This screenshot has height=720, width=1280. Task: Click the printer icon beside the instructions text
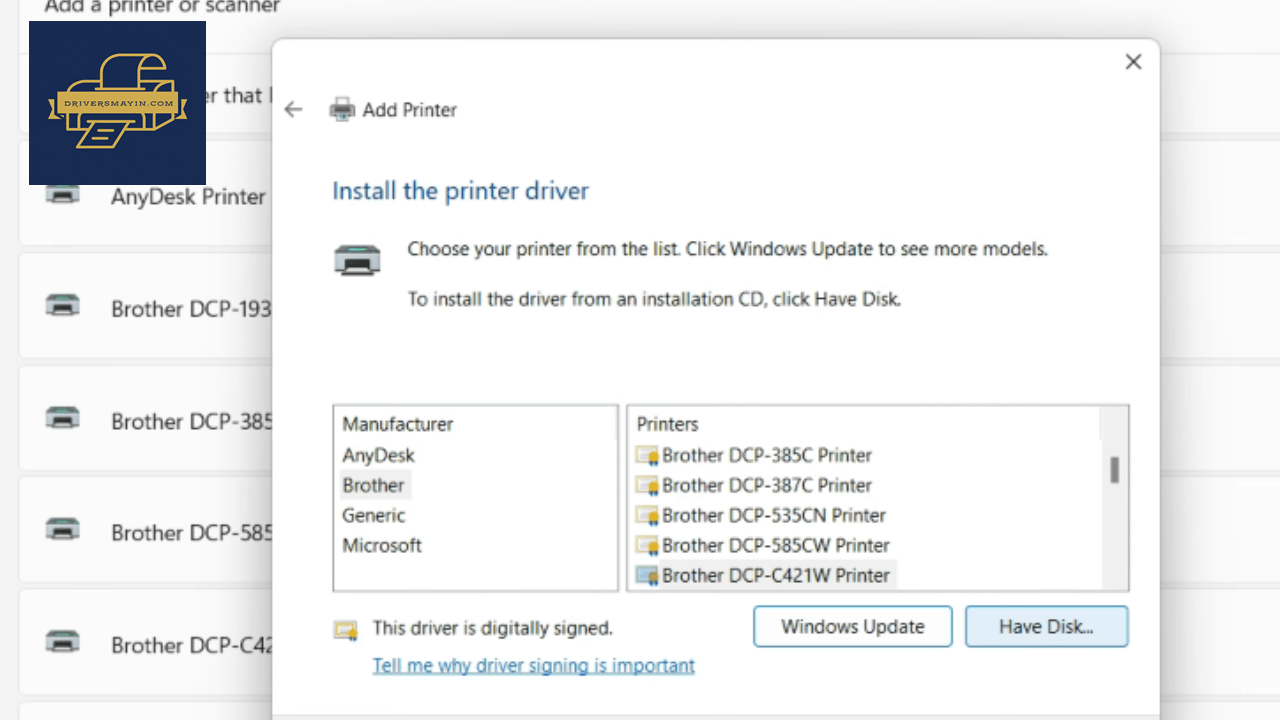pos(357,260)
